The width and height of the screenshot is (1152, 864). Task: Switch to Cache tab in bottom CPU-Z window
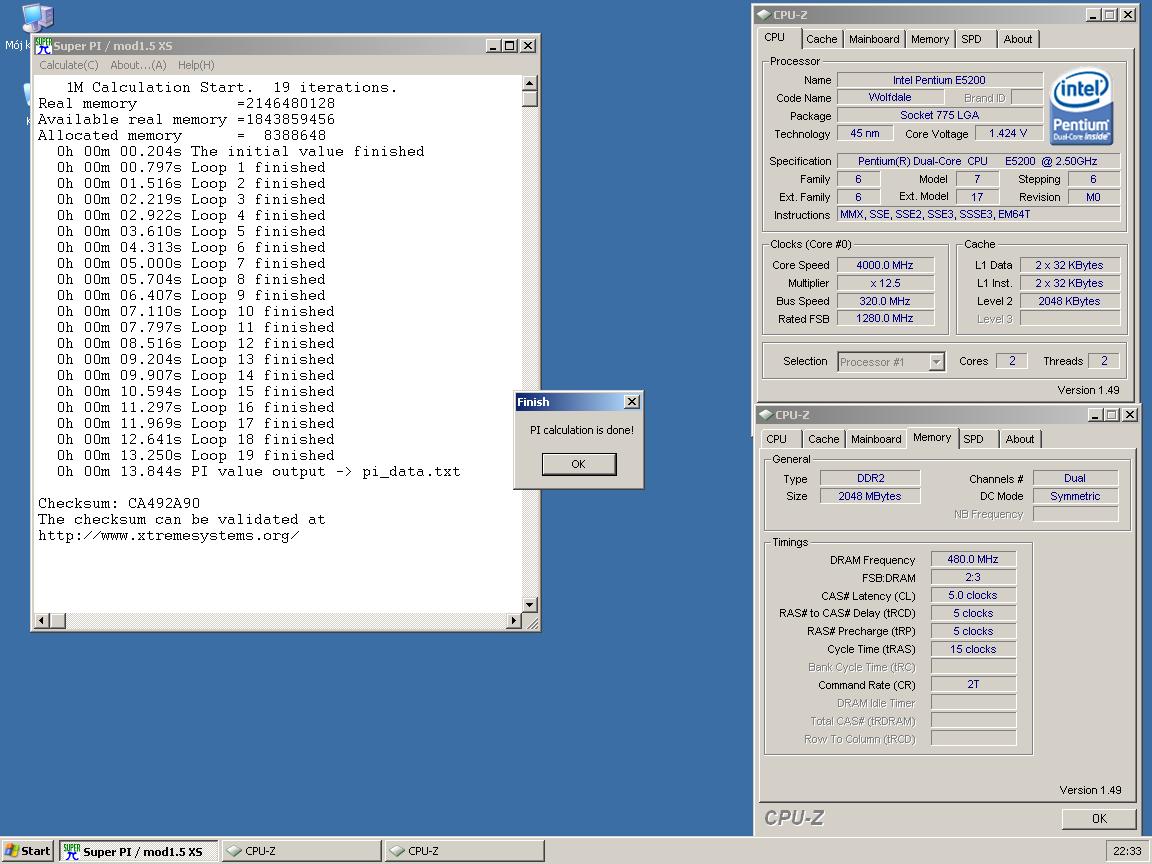823,439
